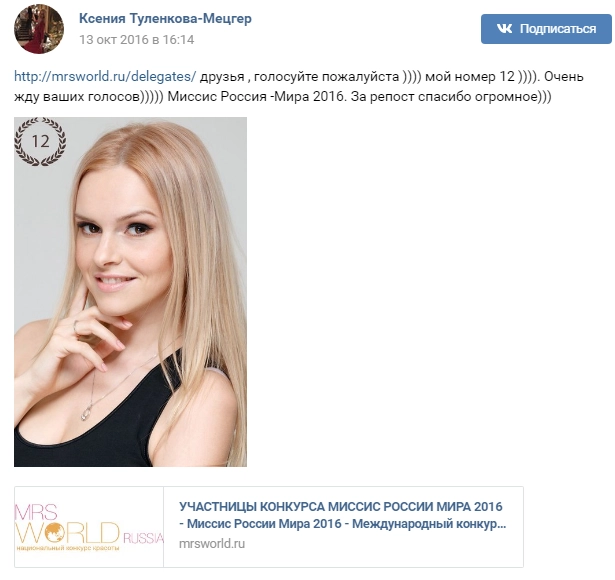
Task: Open the MRS WORLD RUSSIA logo preview image
Action: pyautogui.click(x=89, y=527)
